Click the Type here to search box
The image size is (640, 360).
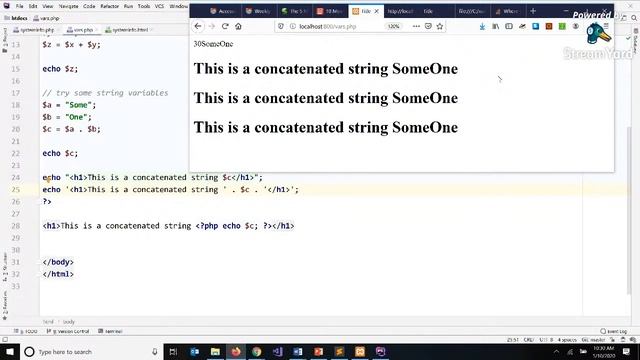[x=91, y=351]
